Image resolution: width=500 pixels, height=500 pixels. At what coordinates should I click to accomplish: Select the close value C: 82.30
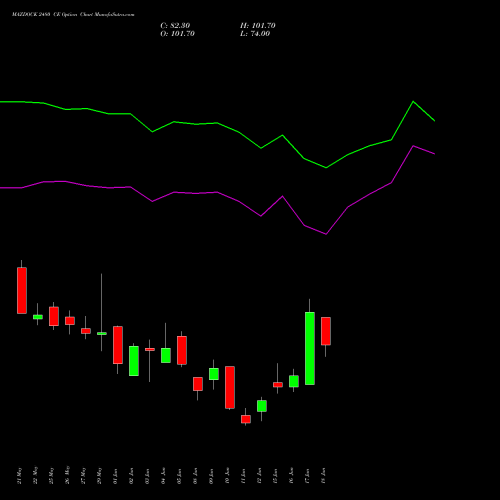coord(175,26)
